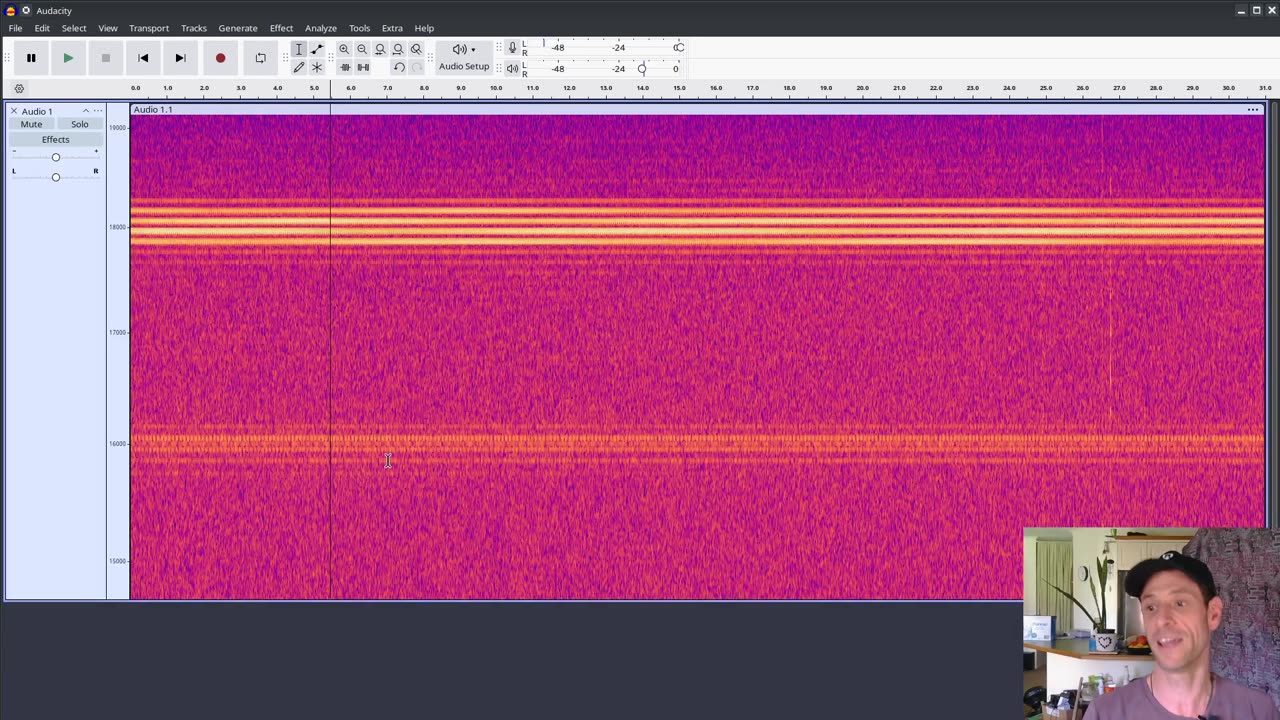The image size is (1280, 720).
Task: Click the 16000 label on frequency scale
Action: tap(118, 443)
